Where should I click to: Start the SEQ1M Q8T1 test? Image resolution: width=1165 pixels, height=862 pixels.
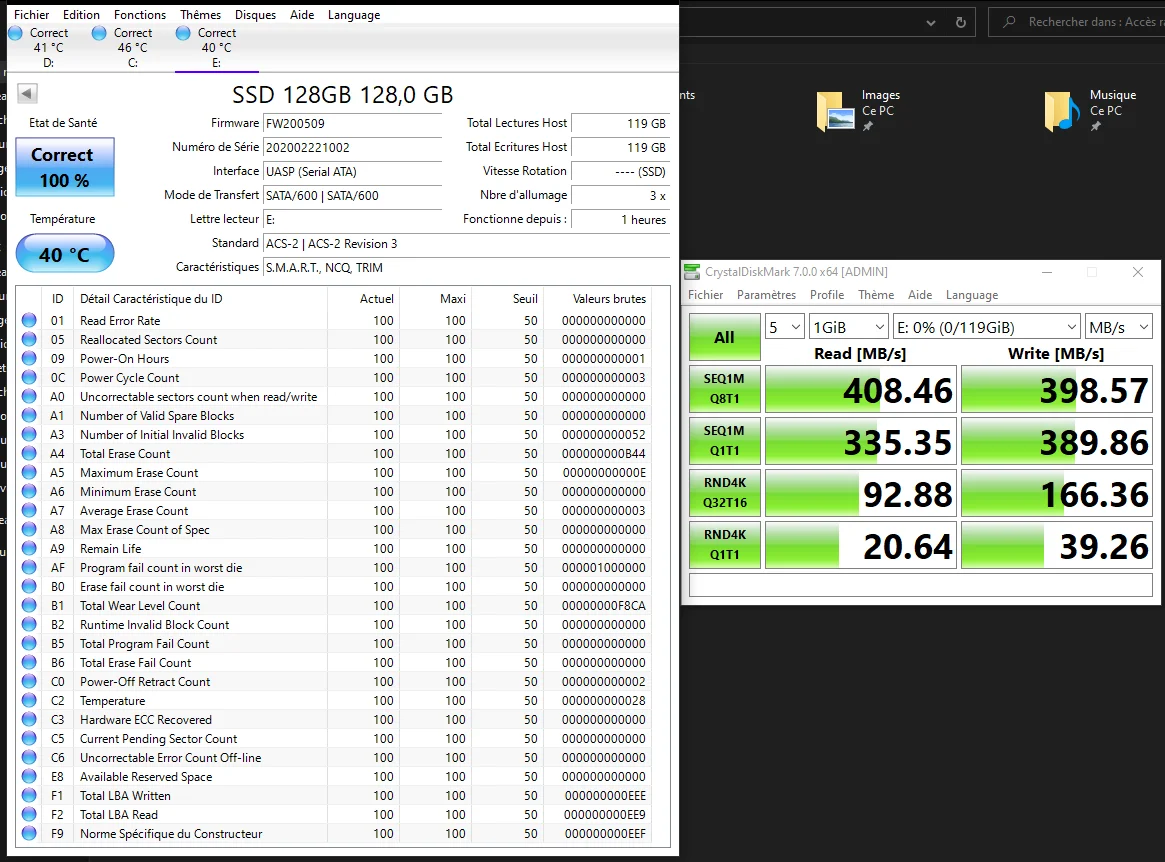(x=724, y=389)
